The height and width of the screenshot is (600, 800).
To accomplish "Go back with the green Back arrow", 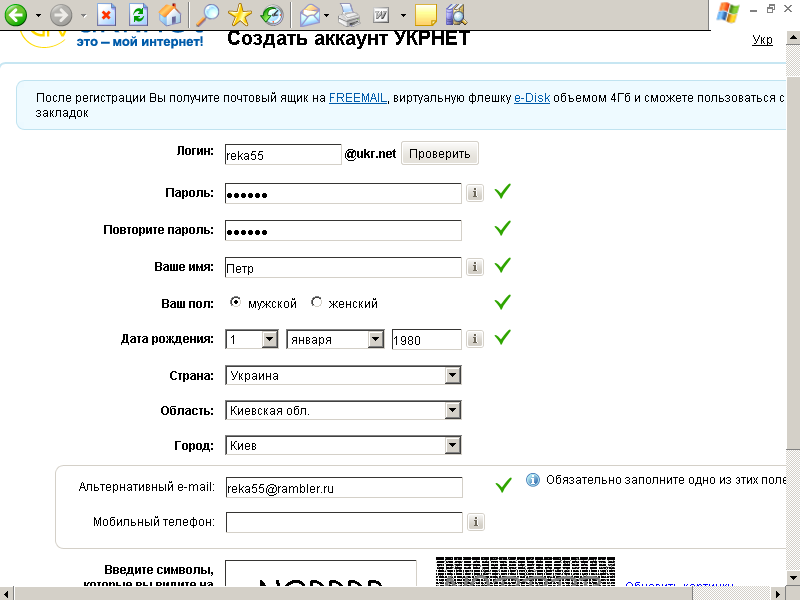I will (x=16, y=15).
